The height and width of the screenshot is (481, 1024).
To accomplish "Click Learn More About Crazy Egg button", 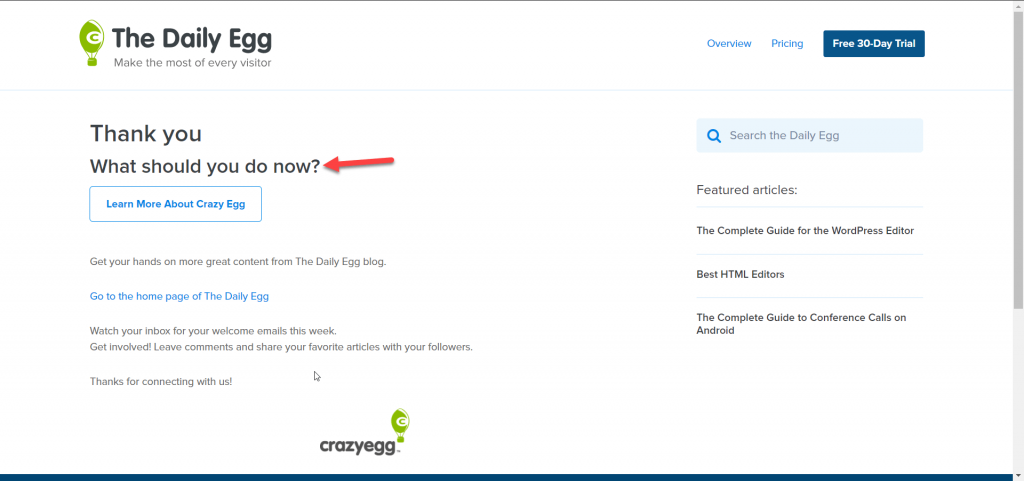I will (176, 204).
